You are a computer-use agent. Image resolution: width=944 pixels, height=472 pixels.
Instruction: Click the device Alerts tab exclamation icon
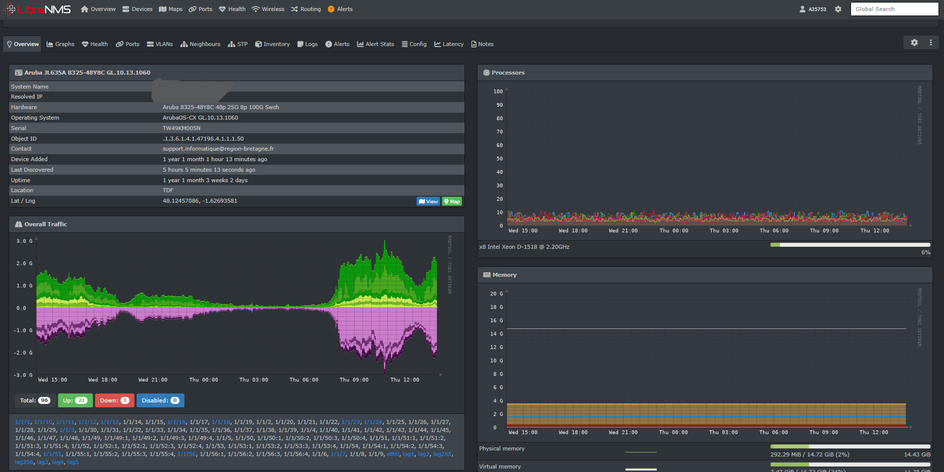tap(329, 44)
